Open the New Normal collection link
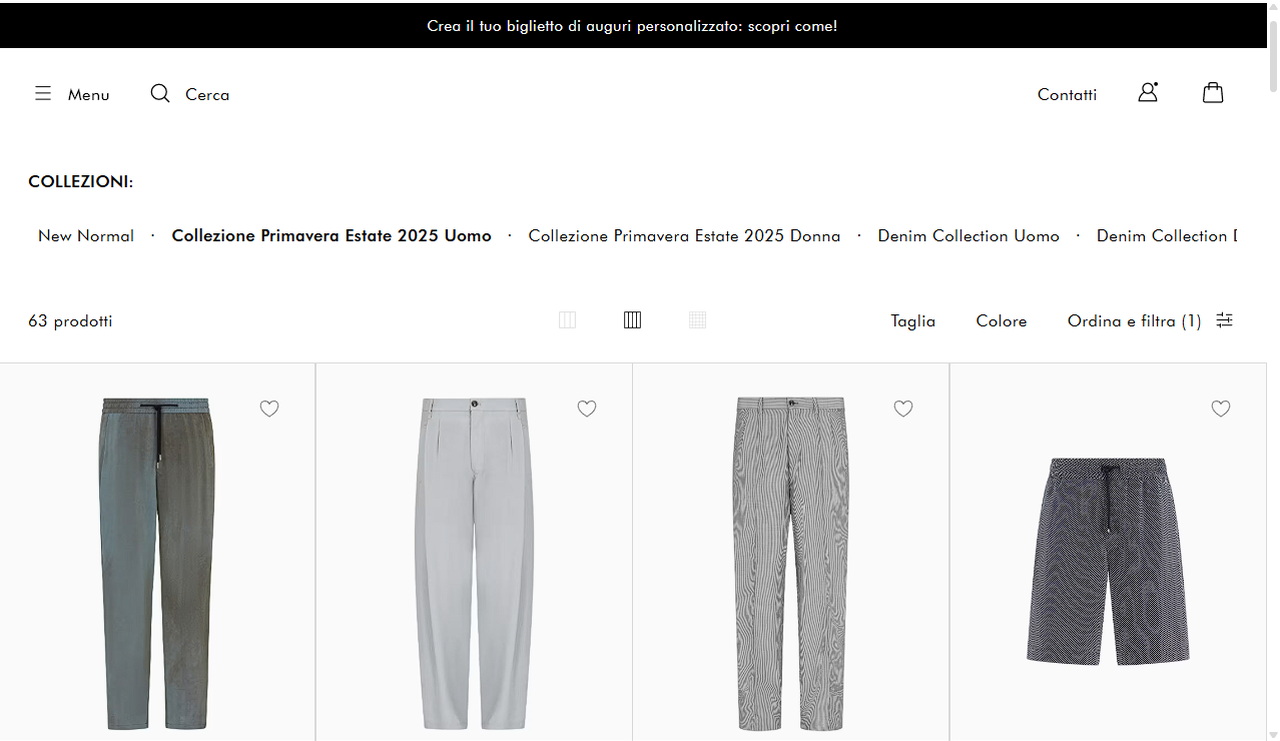 [x=86, y=235]
